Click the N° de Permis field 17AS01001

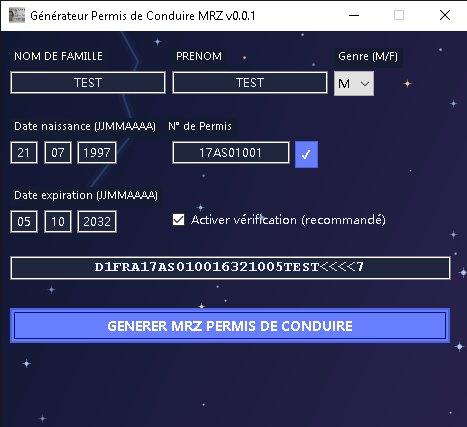[x=231, y=153]
